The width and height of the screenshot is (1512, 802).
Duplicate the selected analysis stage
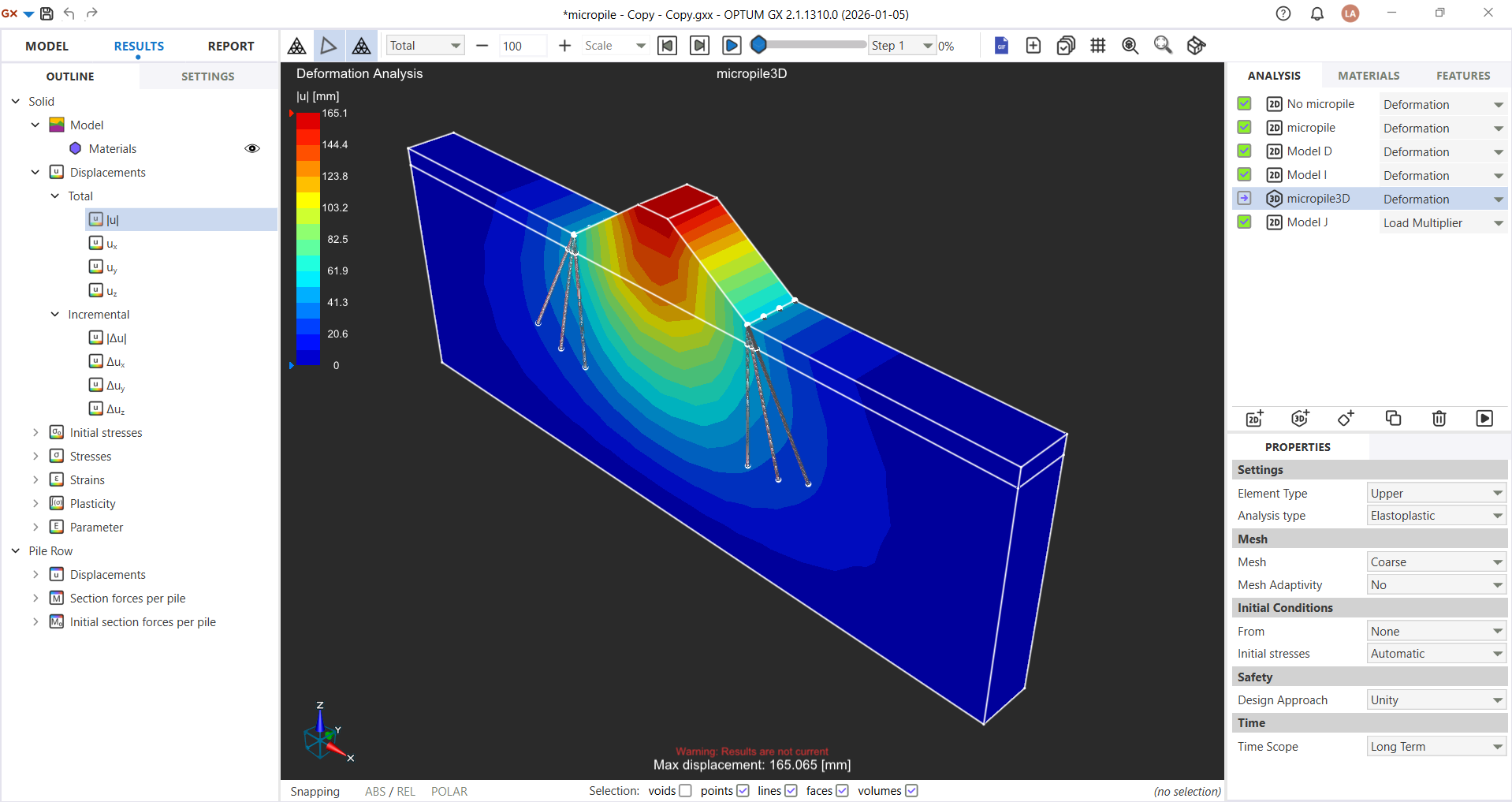point(1393,418)
